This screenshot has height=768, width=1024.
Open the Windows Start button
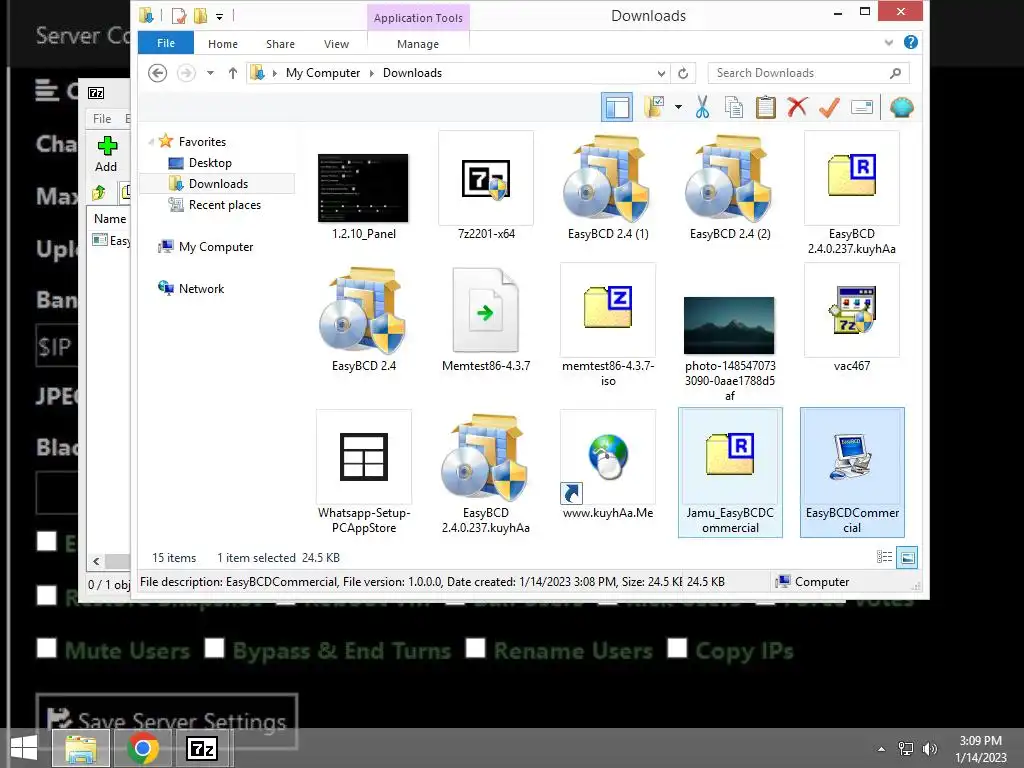(x=24, y=748)
